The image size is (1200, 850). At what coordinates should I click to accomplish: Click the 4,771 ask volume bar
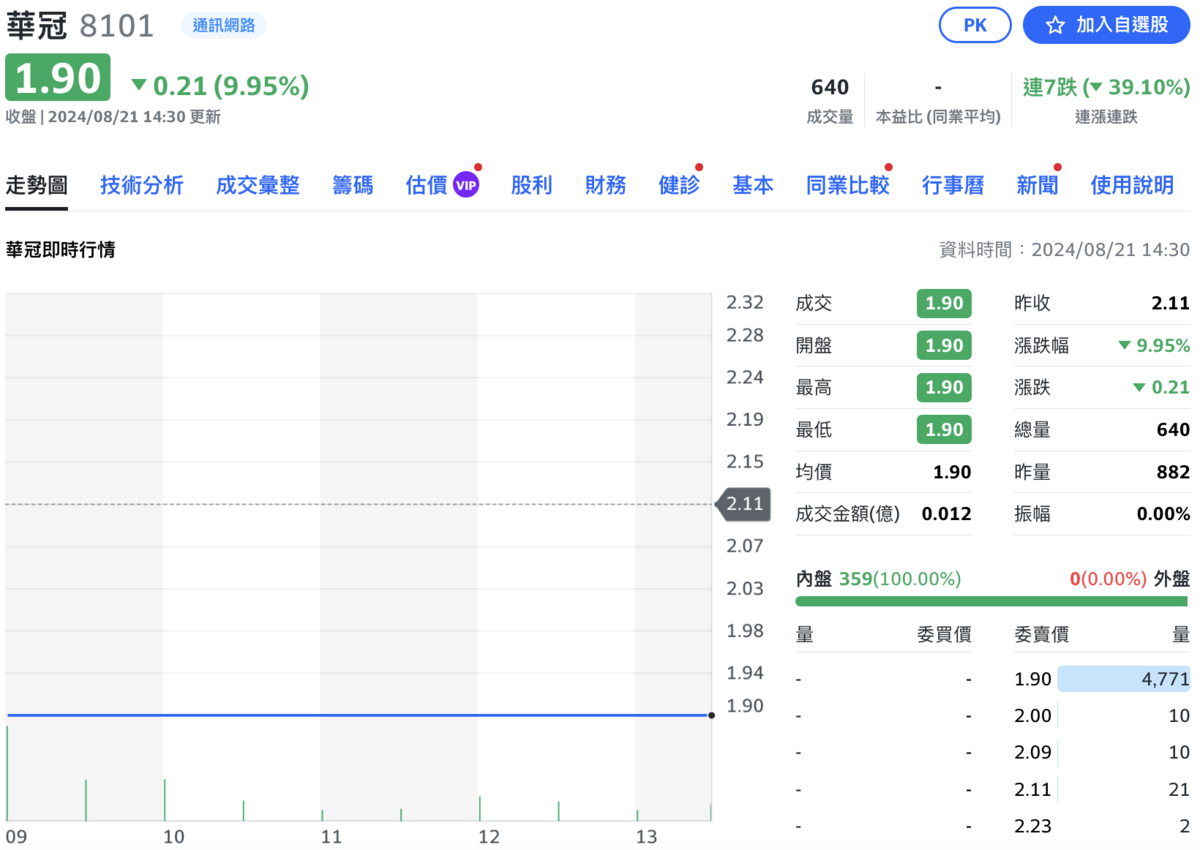pos(1123,679)
